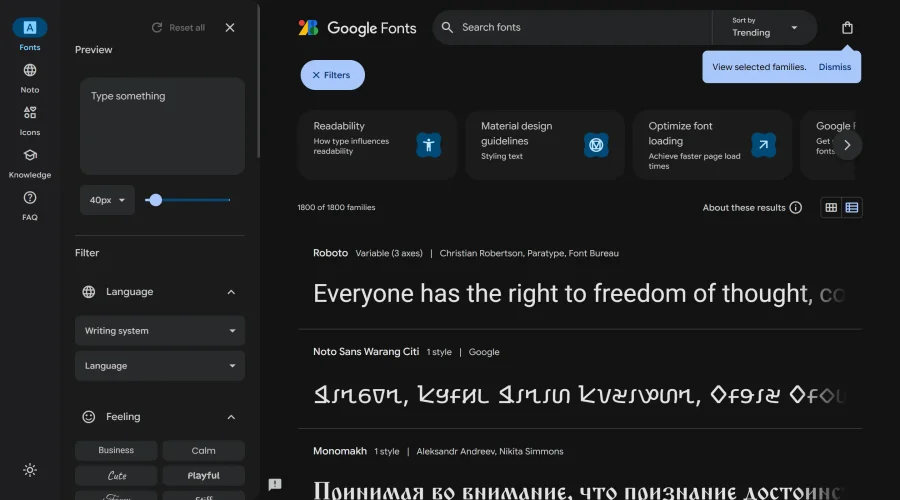
Task: Toggle light/dark theme sun icon
Action: 30,470
